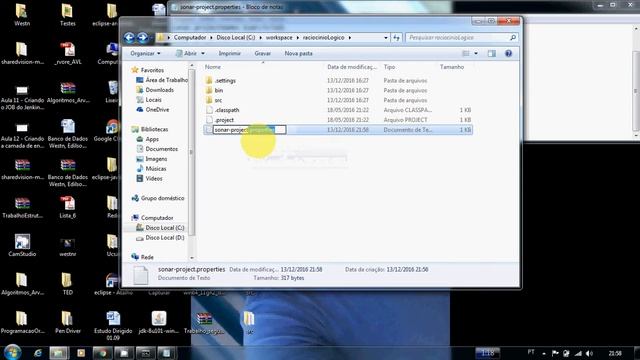The width and height of the screenshot is (640, 360).
Task: Select the Lista_6 desktop PDF icon
Action: [x=67, y=207]
